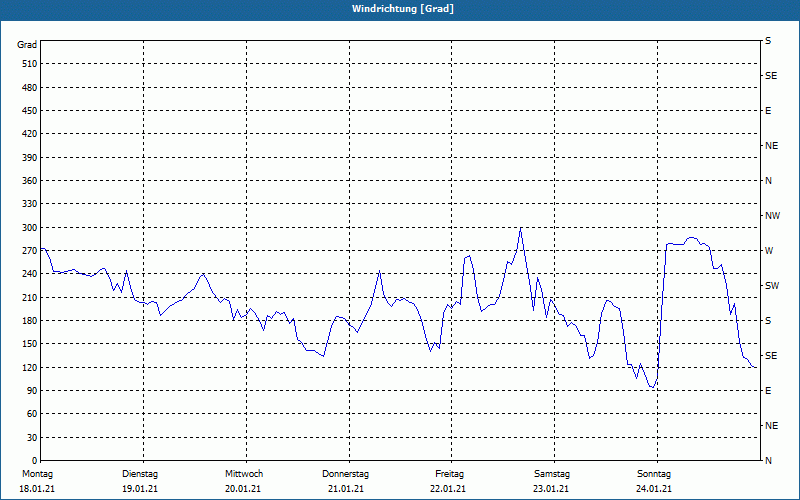The height and width of the screenshot is (500, 800).
Task: Select the 60 degree axis label
Action: 31,414
